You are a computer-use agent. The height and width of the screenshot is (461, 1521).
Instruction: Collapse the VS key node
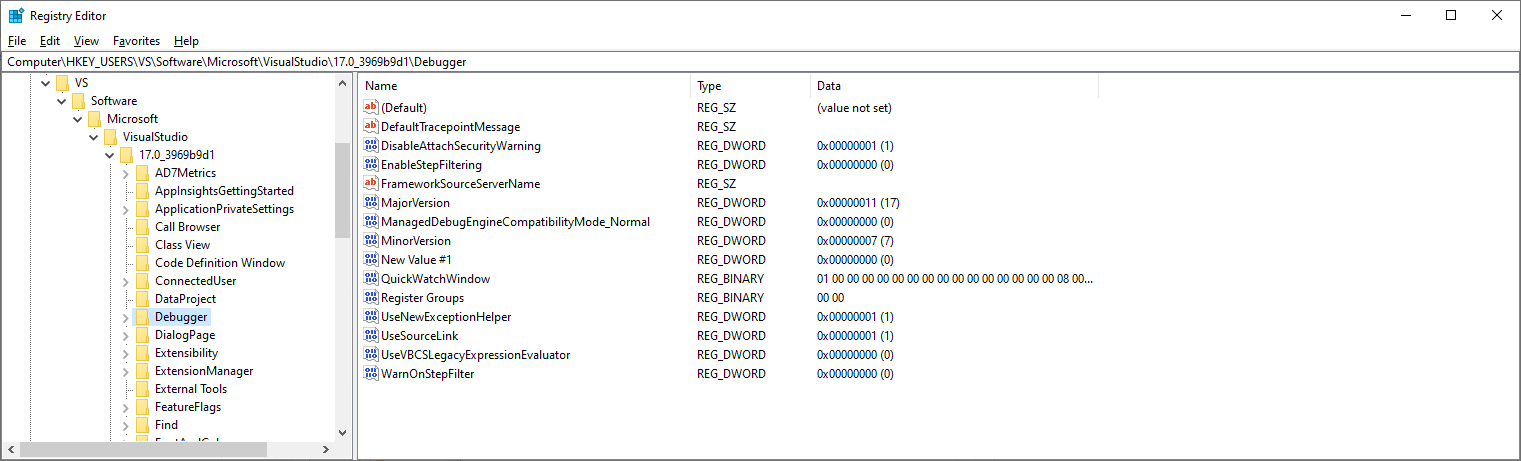click(x=46, y=83)
